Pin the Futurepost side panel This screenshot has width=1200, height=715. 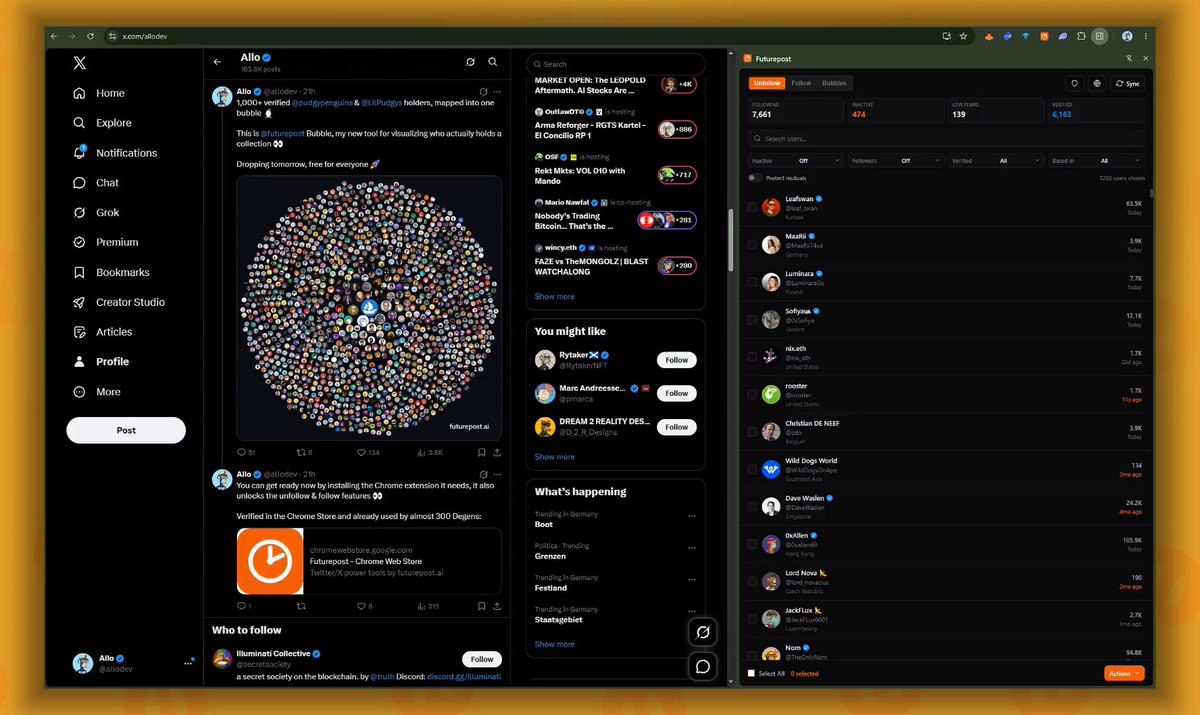pos(1129,59)
